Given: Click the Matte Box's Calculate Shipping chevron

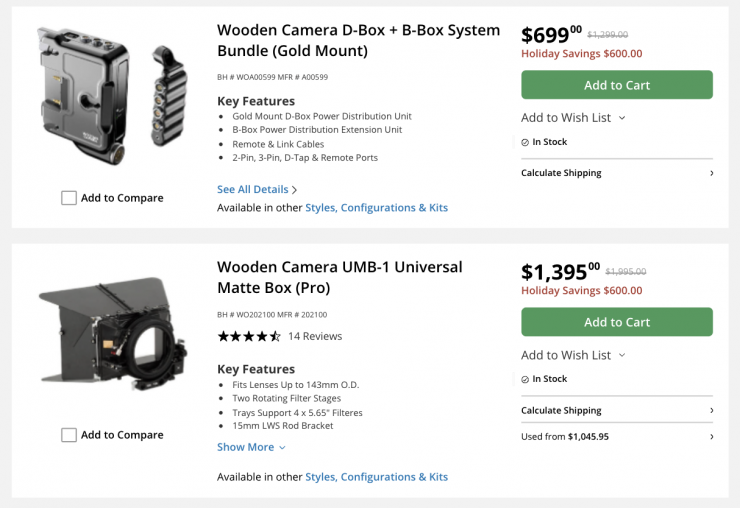Looking at the screenshot, I should coord(711,410).
